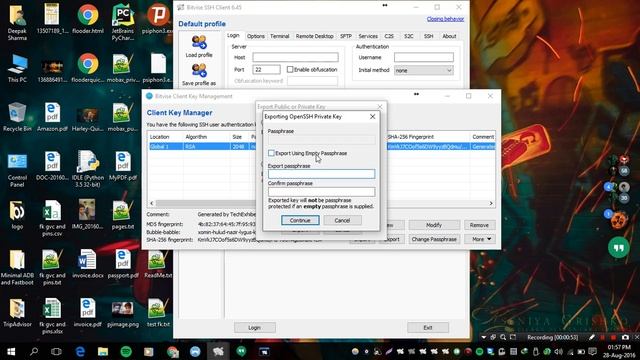Click Continue in the Exporting OpenSSH Private Key dialog

coord(300,220)
